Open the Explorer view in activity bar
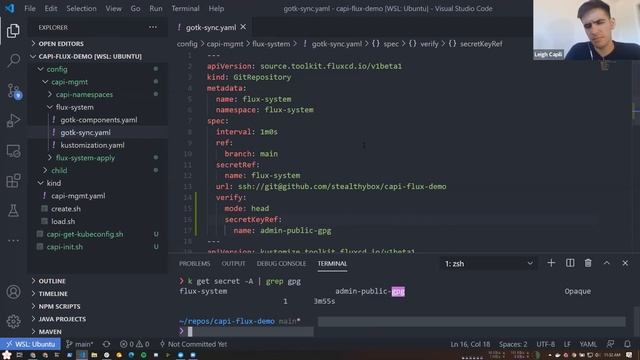The height and width of the screenshot is (360, 640). coord(13,31)
